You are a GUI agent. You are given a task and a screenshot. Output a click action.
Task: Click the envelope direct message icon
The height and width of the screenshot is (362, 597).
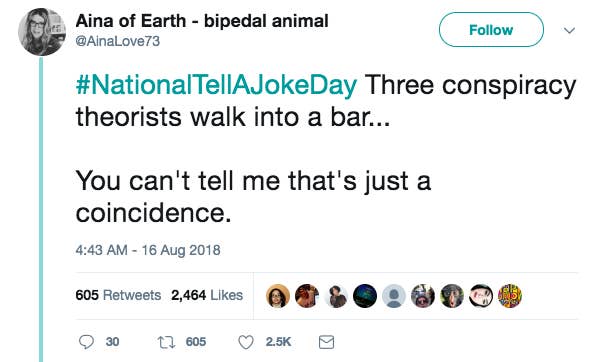click(326, 342)
